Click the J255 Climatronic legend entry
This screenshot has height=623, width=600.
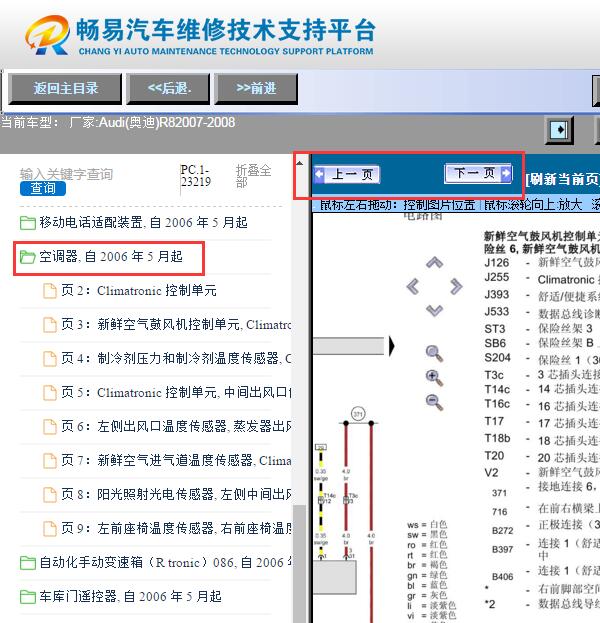542,279
